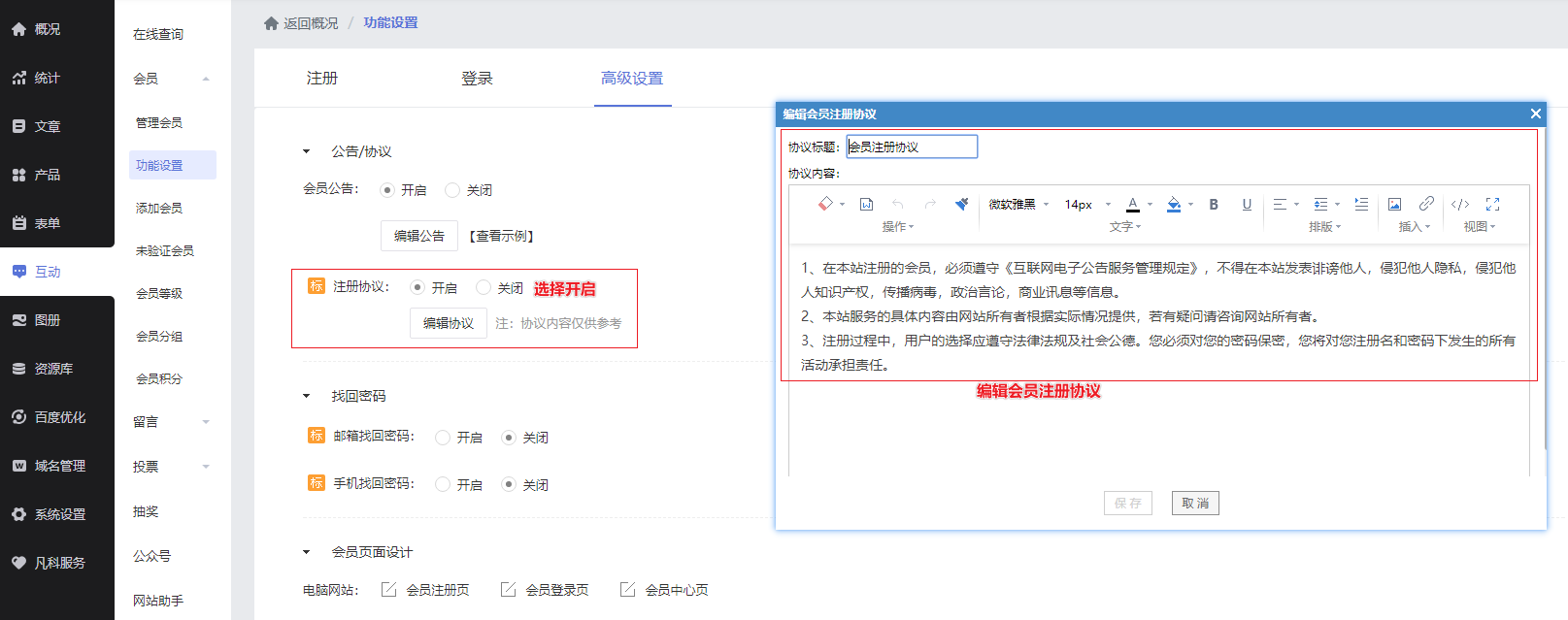
Task: Collapse the 会员 submenu arrow
Action: click(x=206, y=79)
